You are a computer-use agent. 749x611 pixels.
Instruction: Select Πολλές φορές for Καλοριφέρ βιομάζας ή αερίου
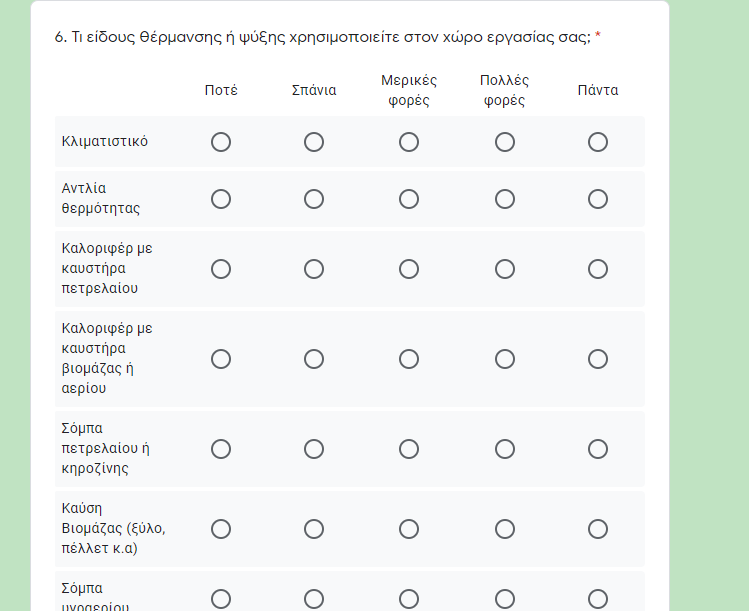(504, 359)
